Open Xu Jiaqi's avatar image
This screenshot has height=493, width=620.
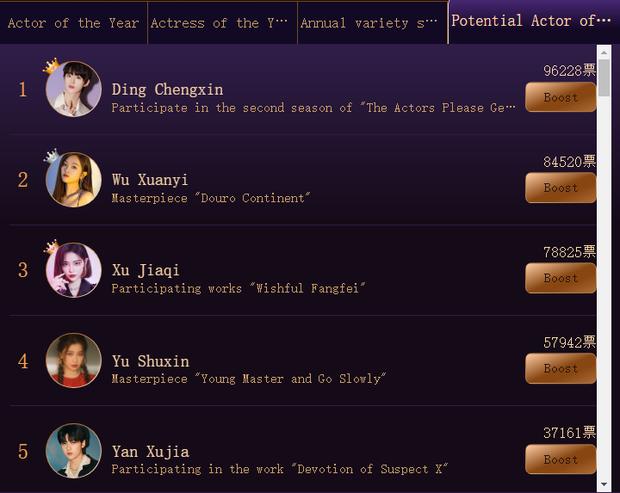pos(73,270)
